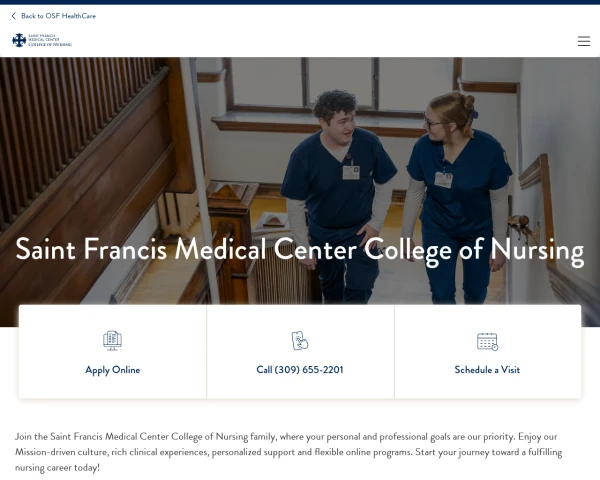Click the phone tap icon above Call

click(300, 341)
